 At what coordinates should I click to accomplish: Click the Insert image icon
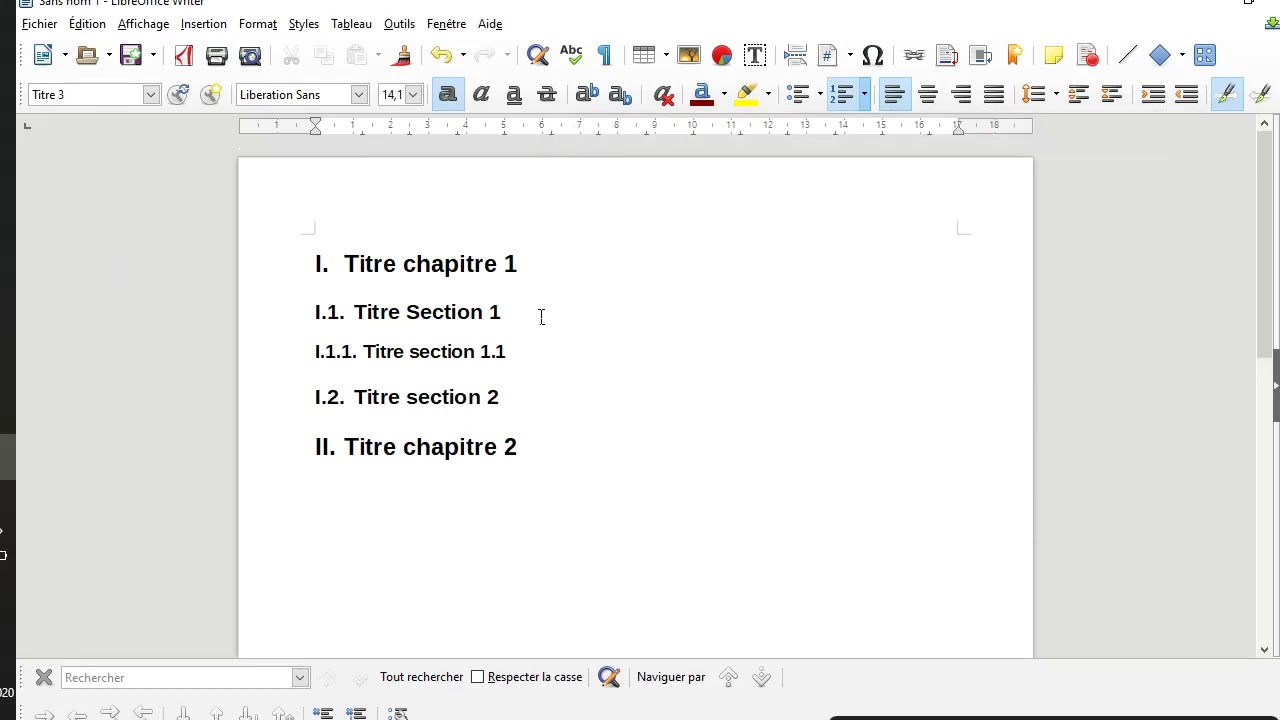coord(689,56)
